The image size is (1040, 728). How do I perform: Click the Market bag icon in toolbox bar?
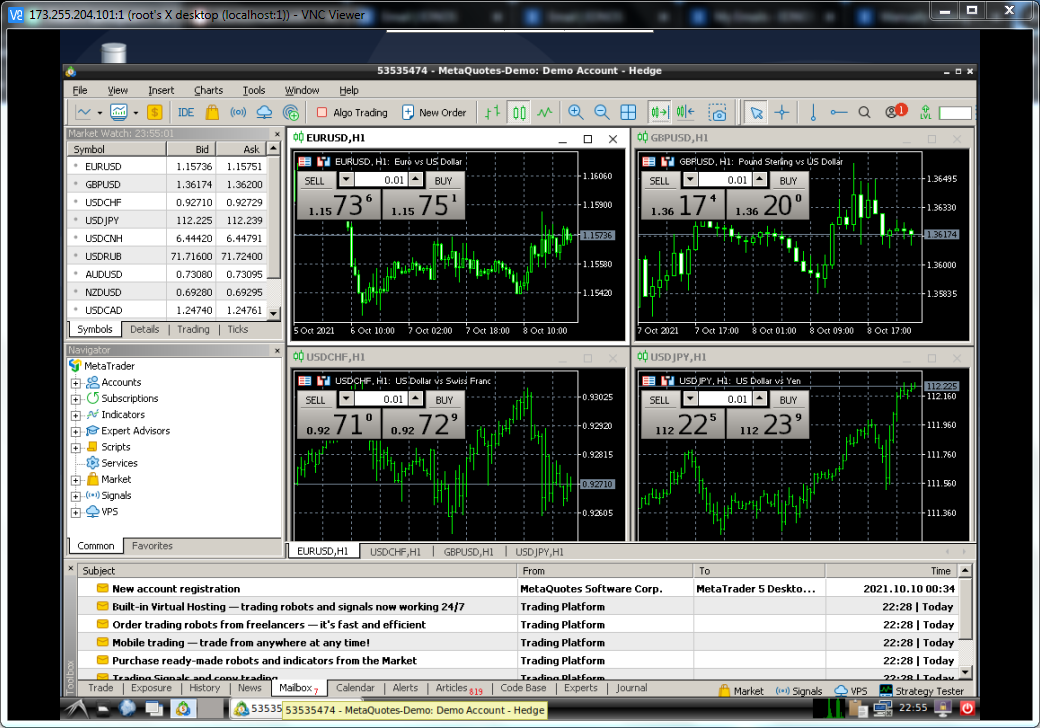coord(724,690)
